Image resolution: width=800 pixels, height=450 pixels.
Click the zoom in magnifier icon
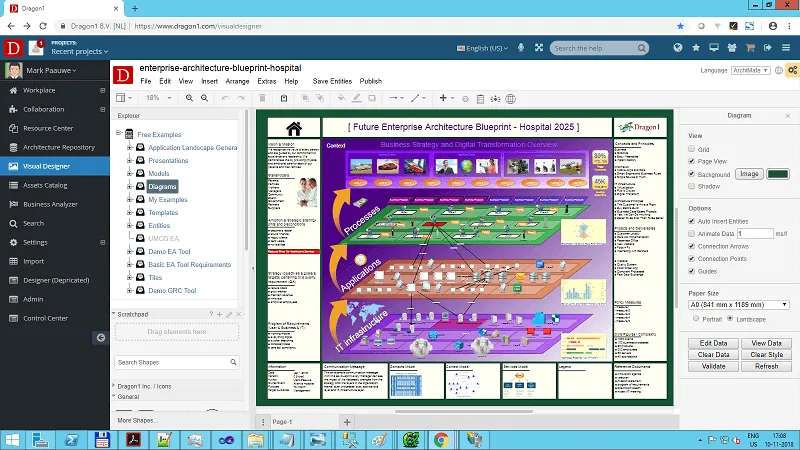[189, 98]
